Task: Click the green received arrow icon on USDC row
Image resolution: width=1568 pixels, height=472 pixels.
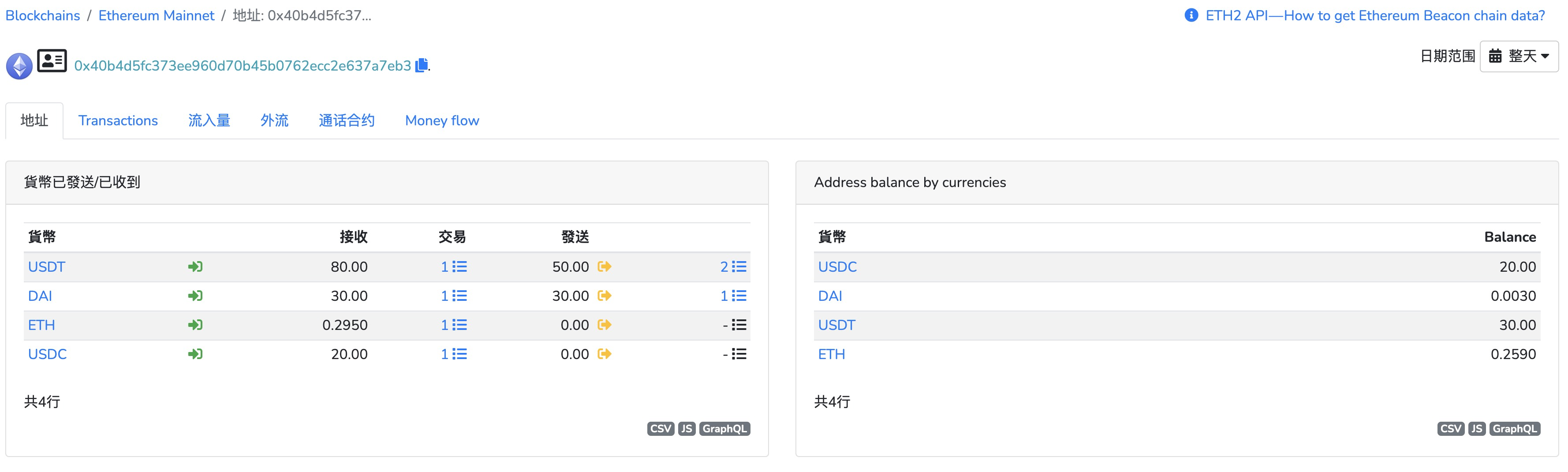Action: coord(195,354)
